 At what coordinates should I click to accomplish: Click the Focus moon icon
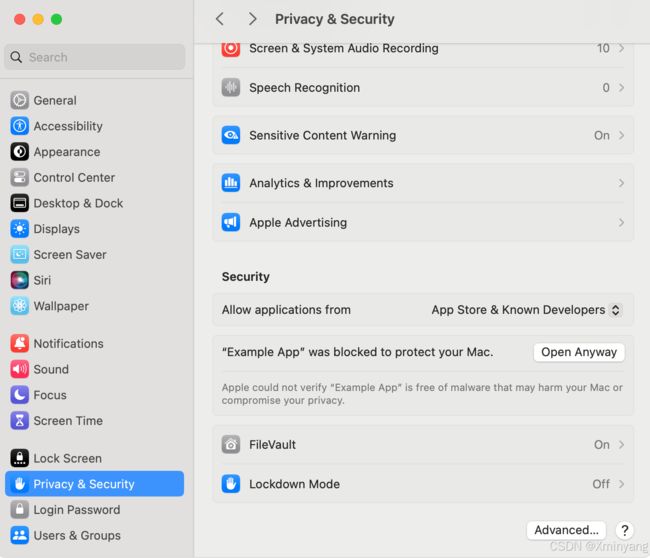tap(19, 395)
